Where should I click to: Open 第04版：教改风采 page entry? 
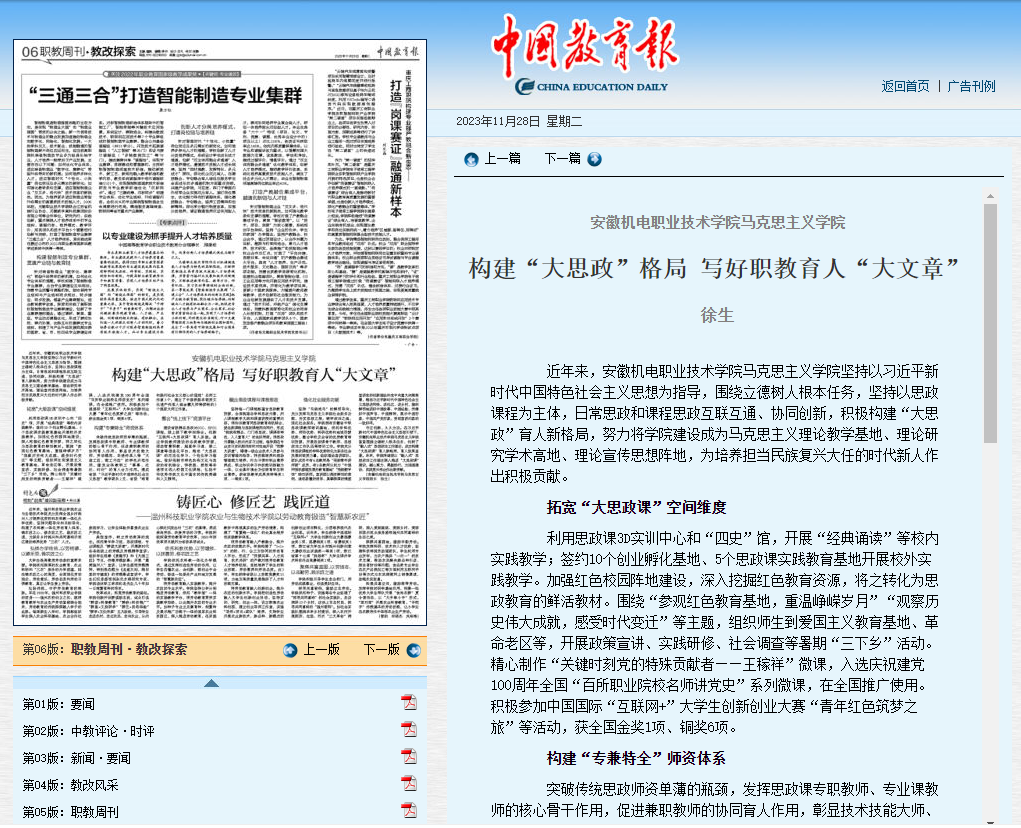point(70,786)
